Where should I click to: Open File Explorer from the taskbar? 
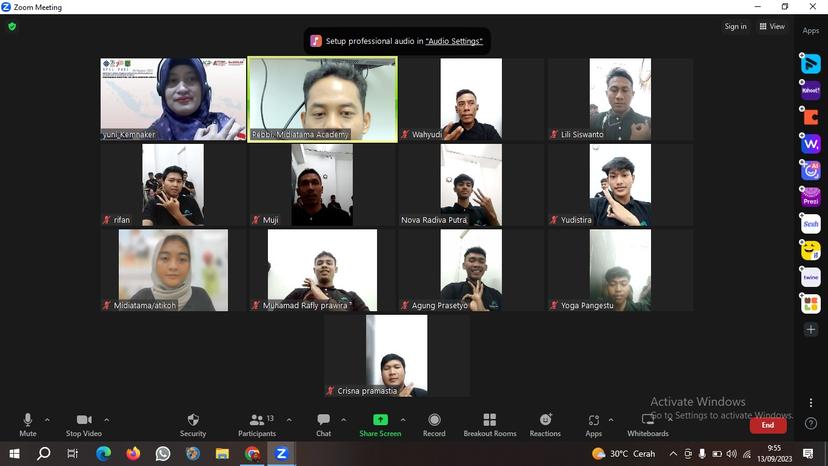click(x=222, y=454)
